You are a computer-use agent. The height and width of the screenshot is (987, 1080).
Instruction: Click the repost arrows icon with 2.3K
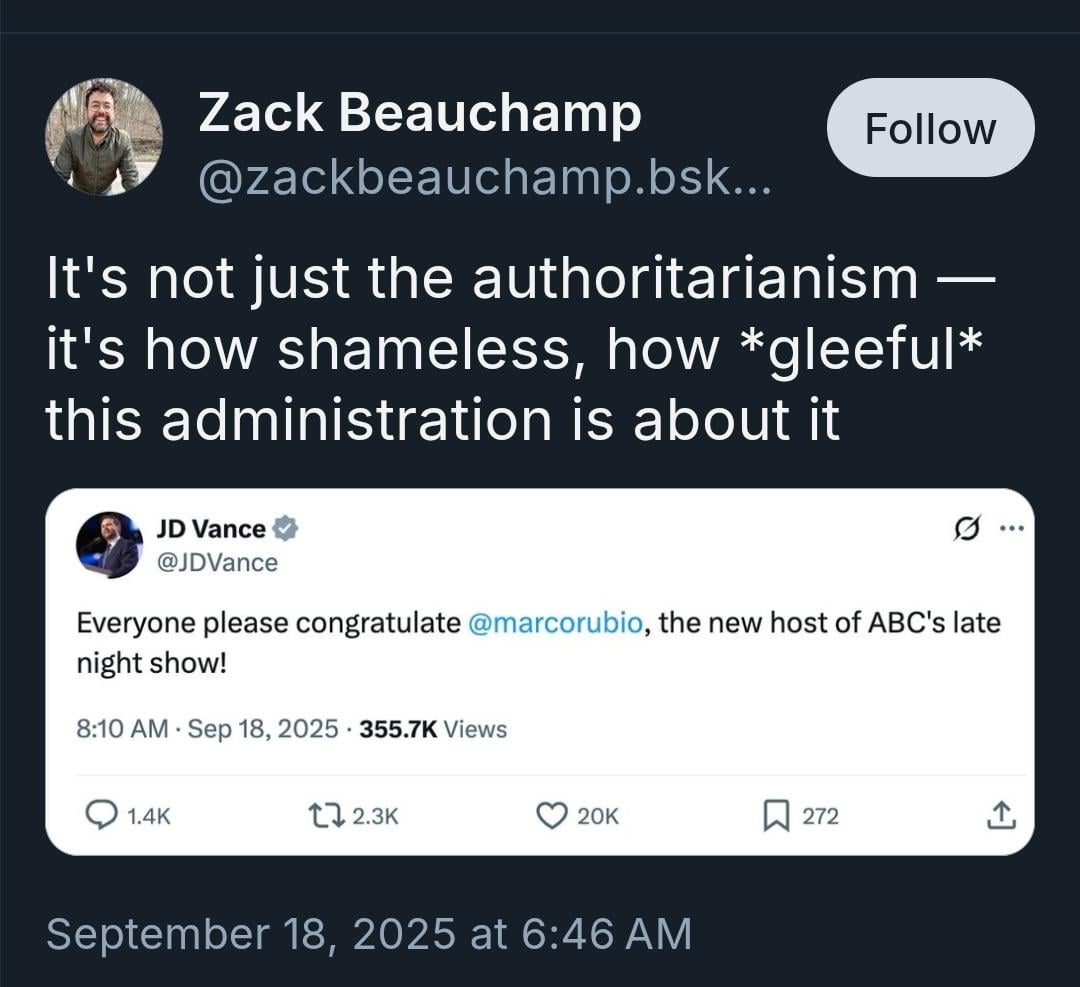pyautogui.click(x=326, y=815)
